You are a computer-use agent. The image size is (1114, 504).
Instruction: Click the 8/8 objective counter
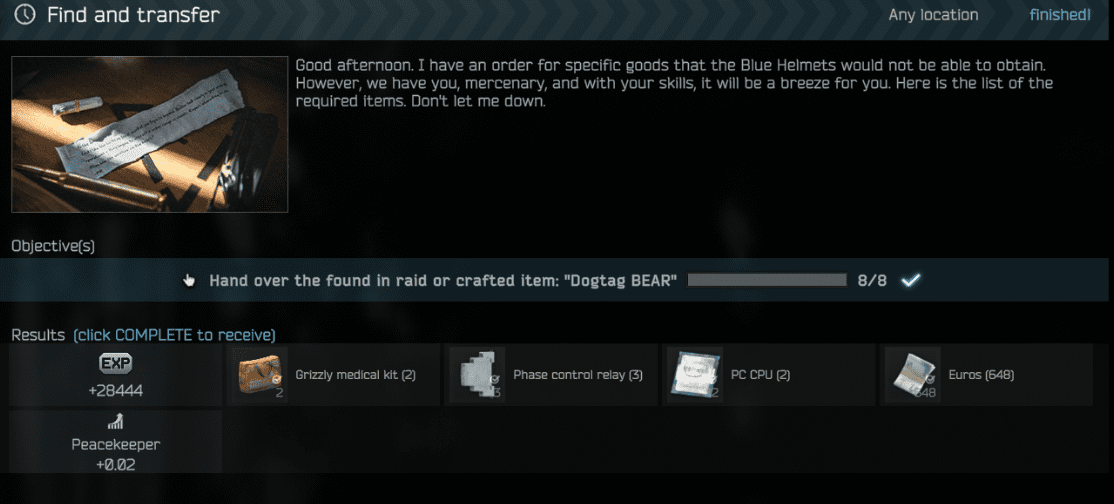click(872, 280)
